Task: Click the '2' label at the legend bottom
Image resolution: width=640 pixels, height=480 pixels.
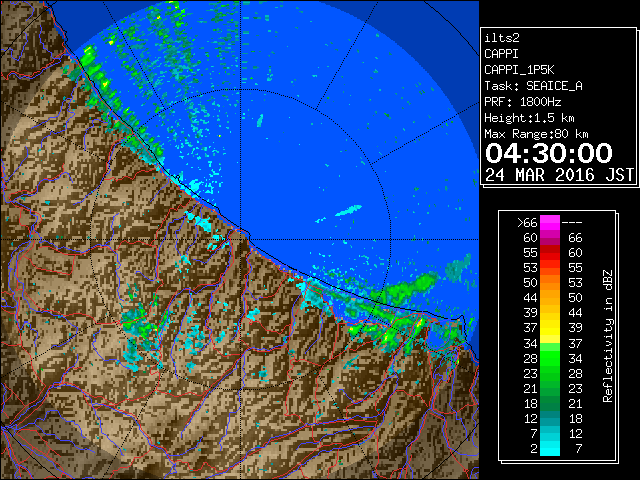Action: click(533, 449)
